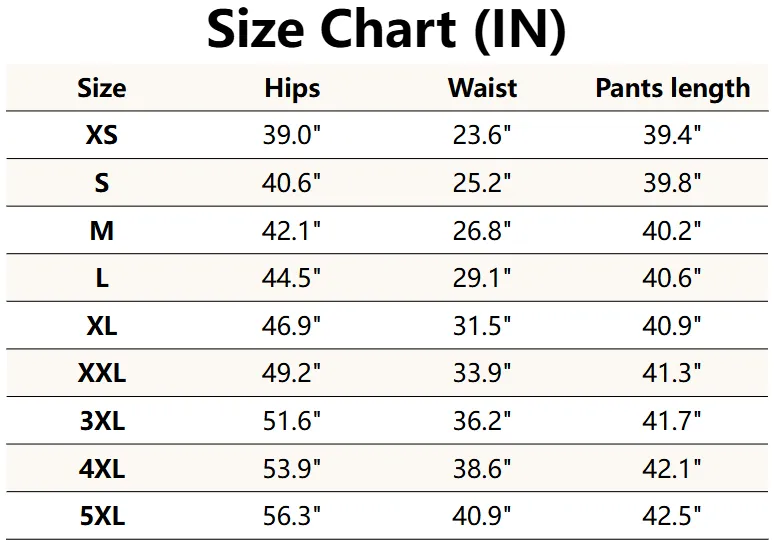Click the L size row label

pyautogui.click(x=102, y=278)
